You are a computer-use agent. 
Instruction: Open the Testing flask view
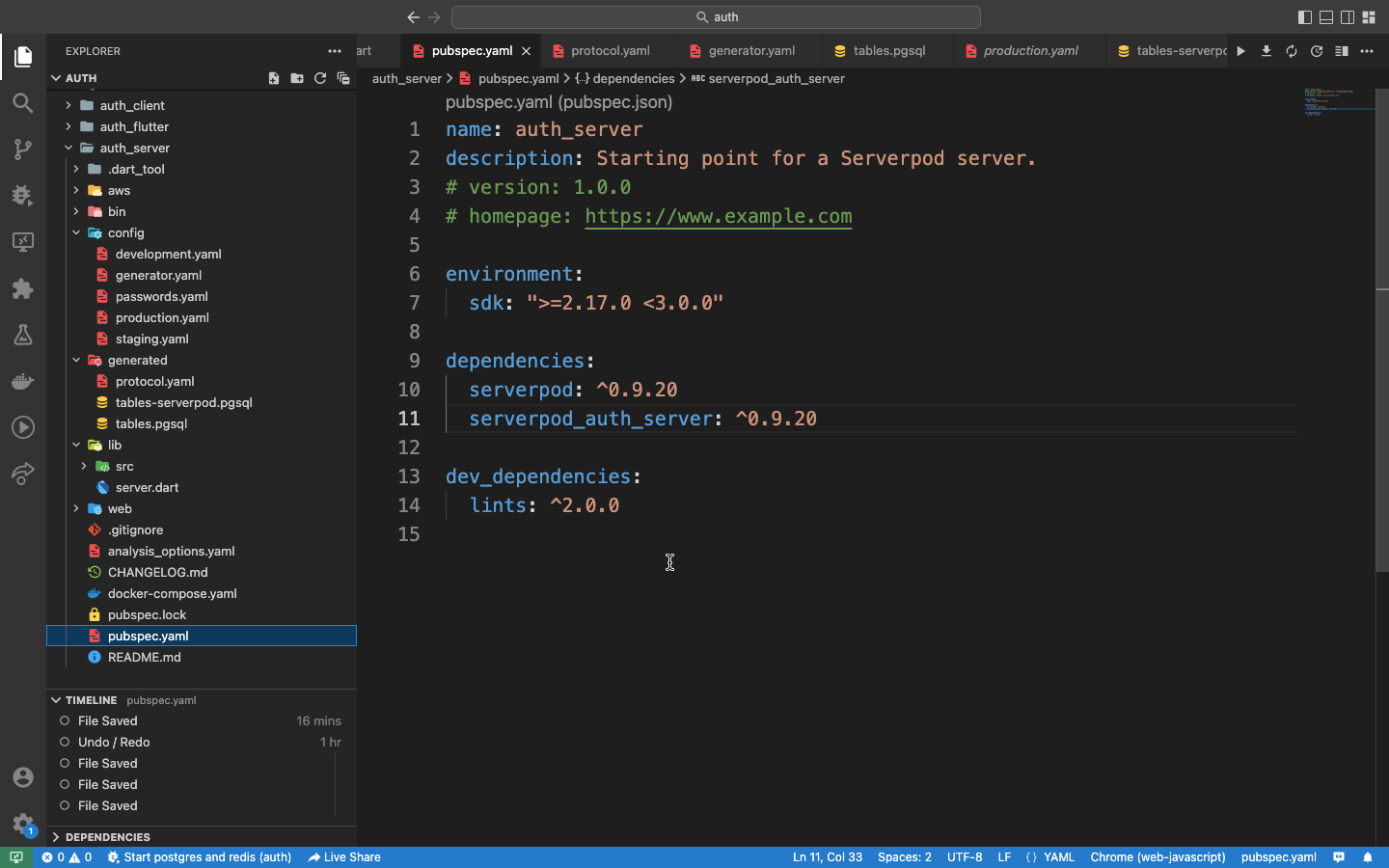point(23,335)
